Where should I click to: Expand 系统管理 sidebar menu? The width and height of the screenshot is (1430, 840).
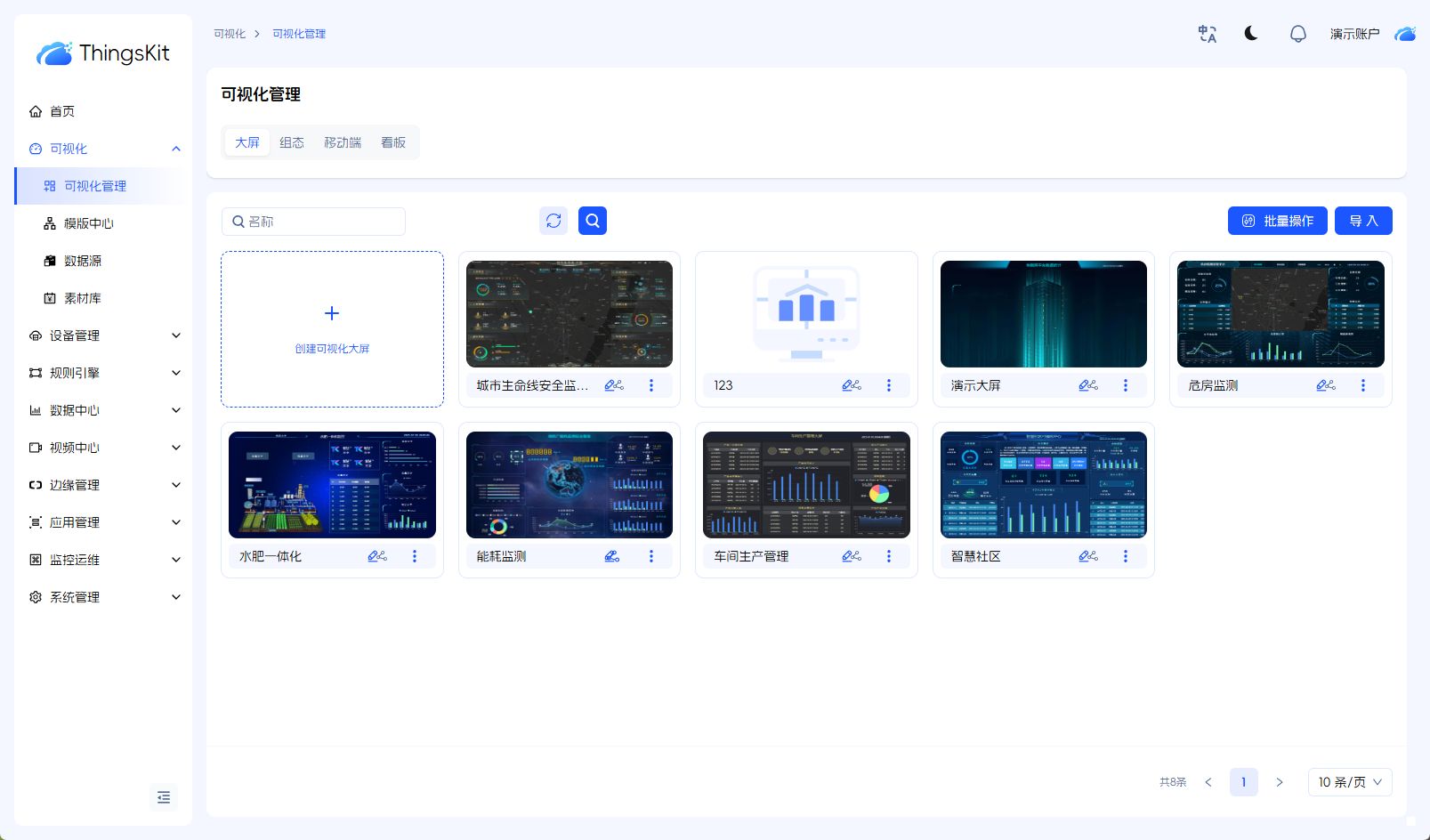tap(103, 597)
